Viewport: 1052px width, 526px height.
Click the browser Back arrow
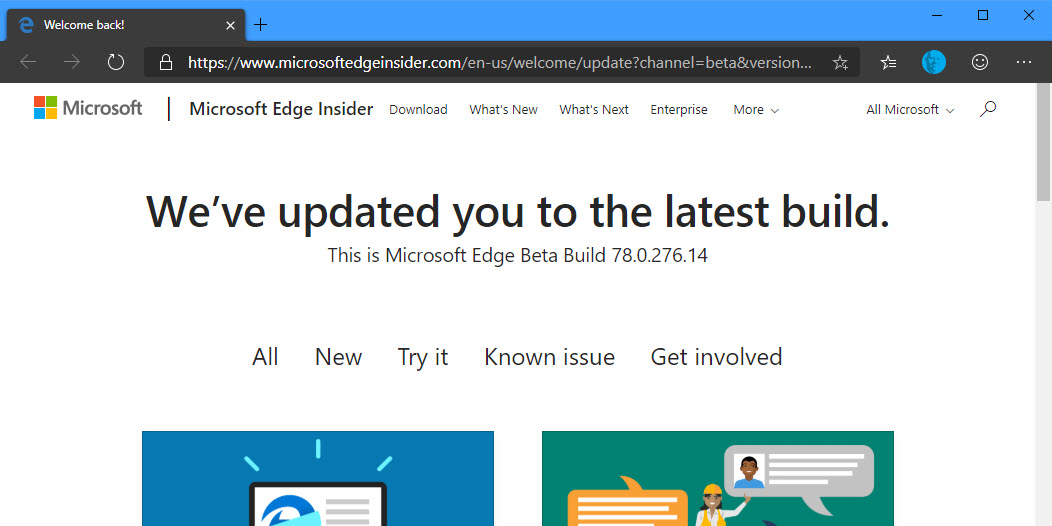(28, 62)
